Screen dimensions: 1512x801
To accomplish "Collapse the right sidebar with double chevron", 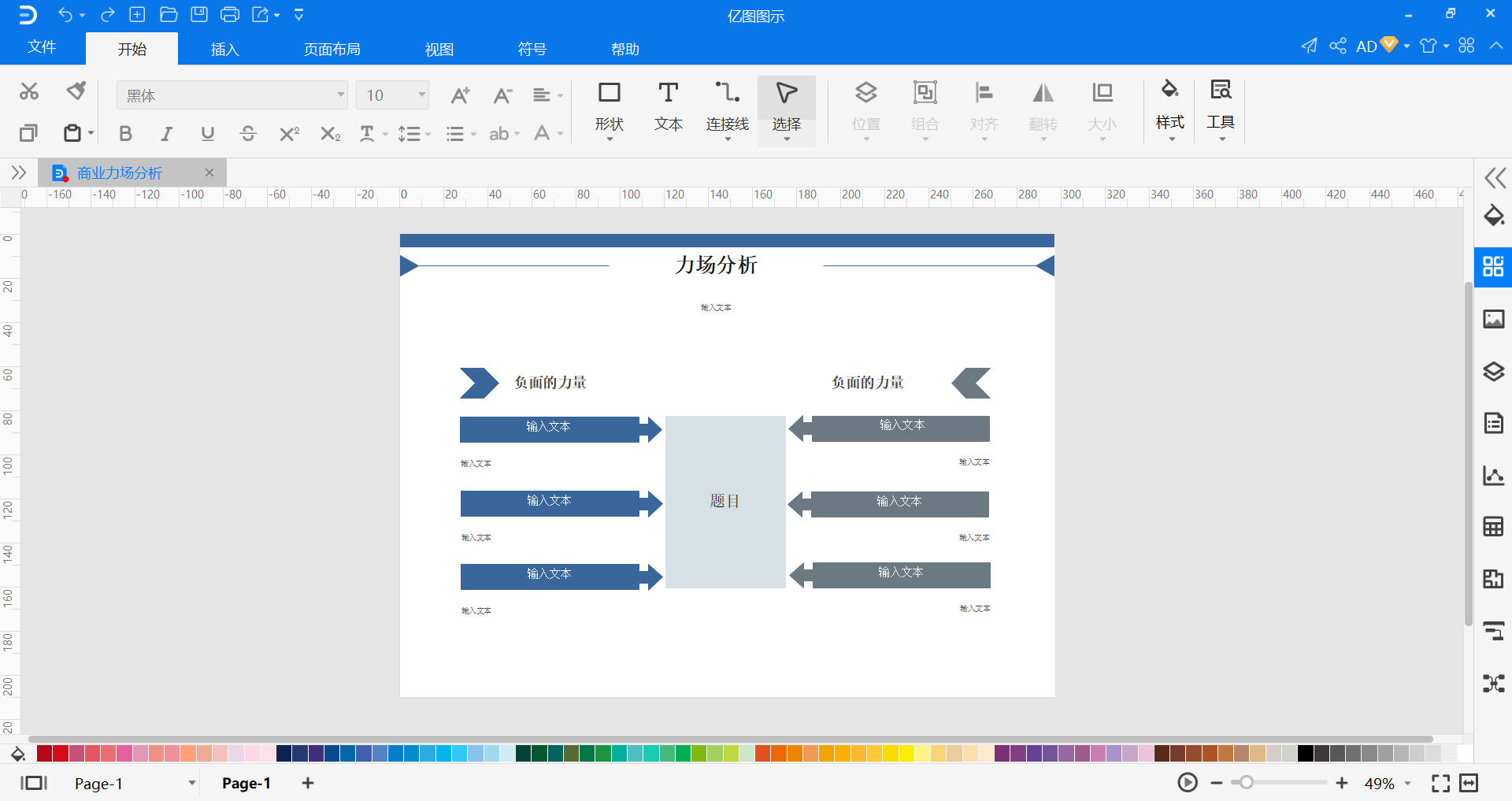I will pyautogui.click(x=1495, y=177).
